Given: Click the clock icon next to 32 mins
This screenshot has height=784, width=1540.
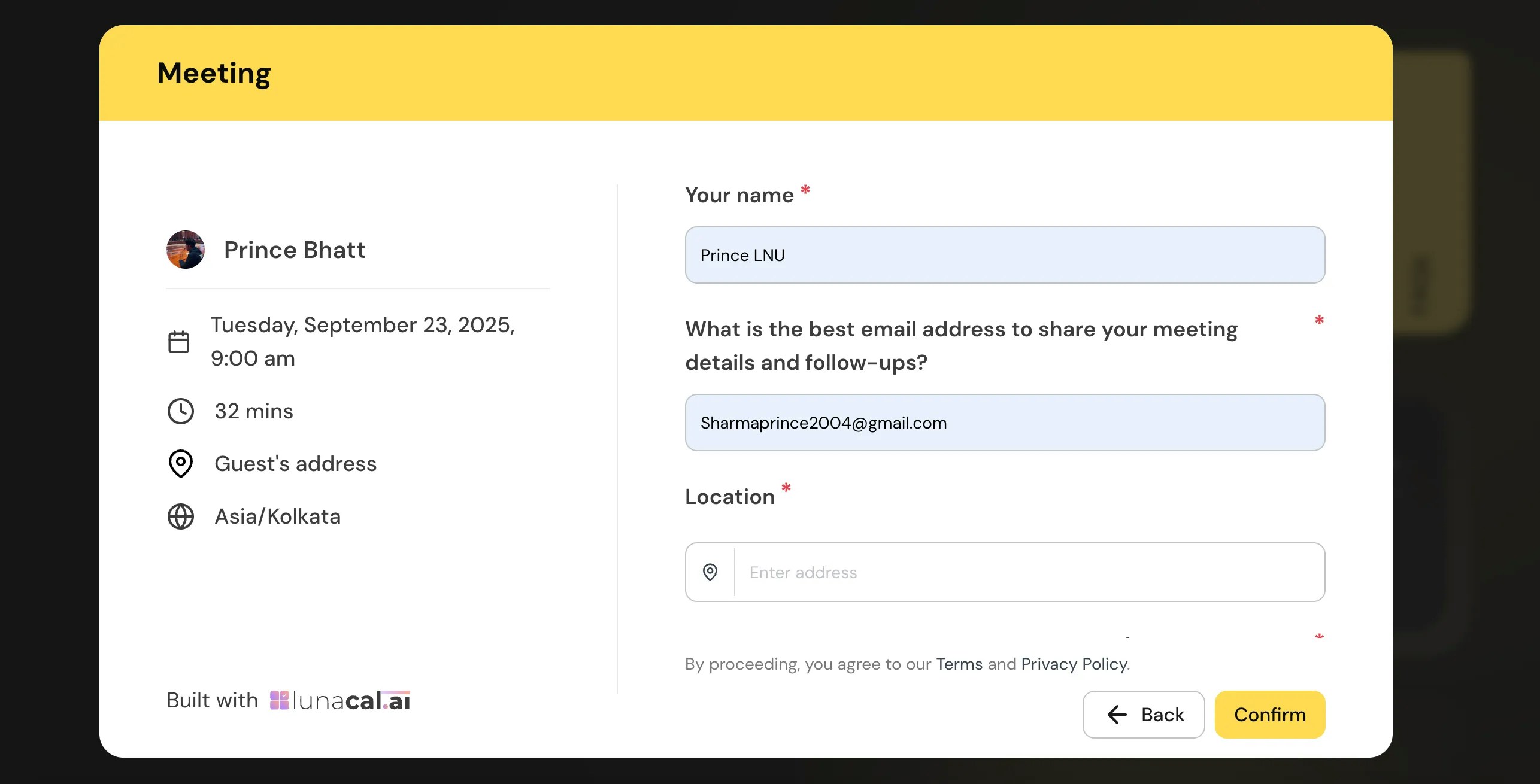Looking at the screenshot, I should point(180,411).
